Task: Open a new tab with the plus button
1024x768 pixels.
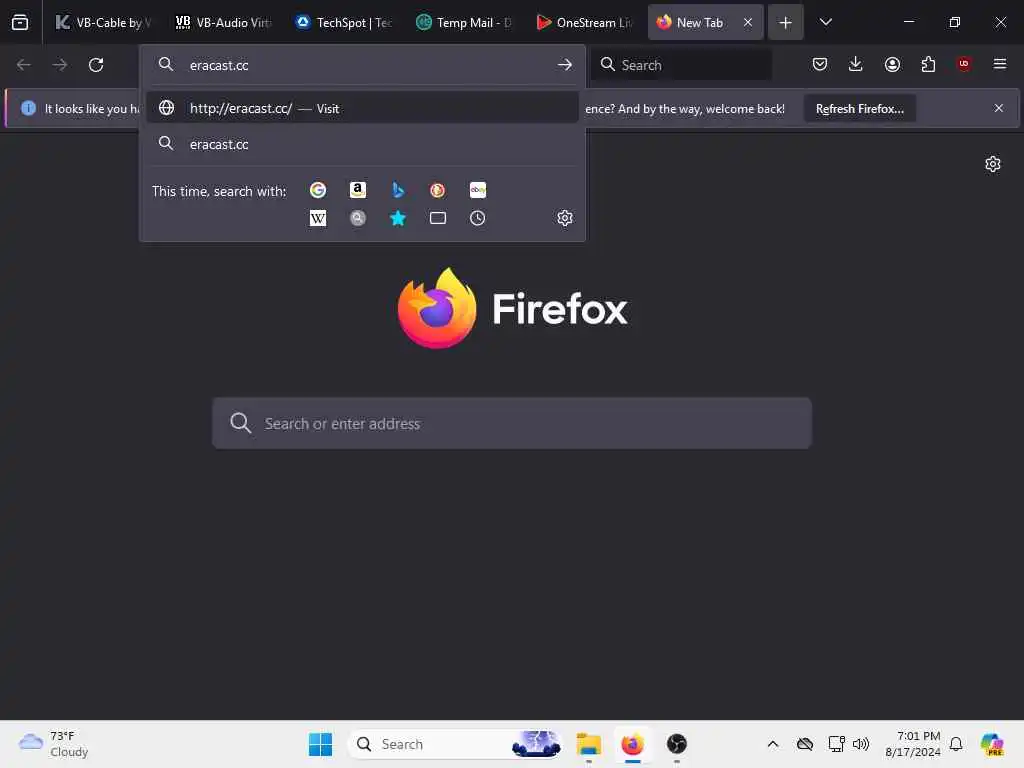Action: [x=786, y=22]
